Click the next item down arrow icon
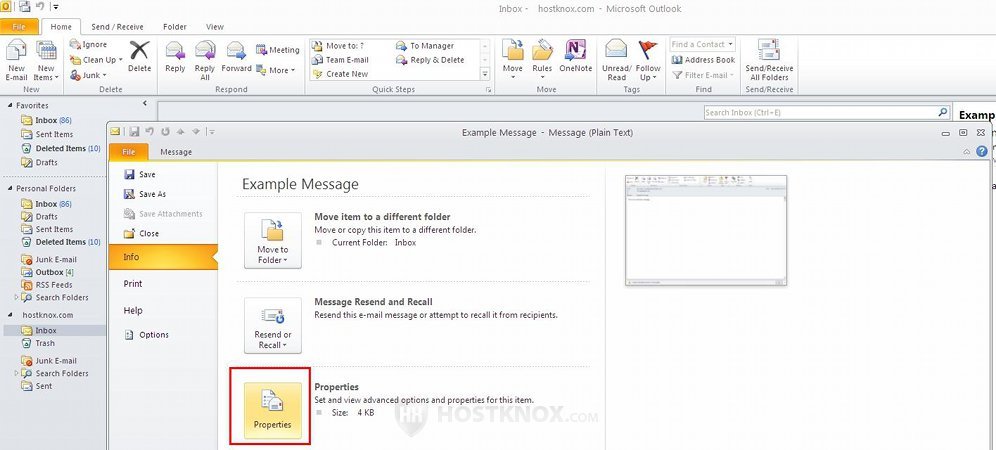The width and height of the screenshot is (996, 450). [196, 132]
